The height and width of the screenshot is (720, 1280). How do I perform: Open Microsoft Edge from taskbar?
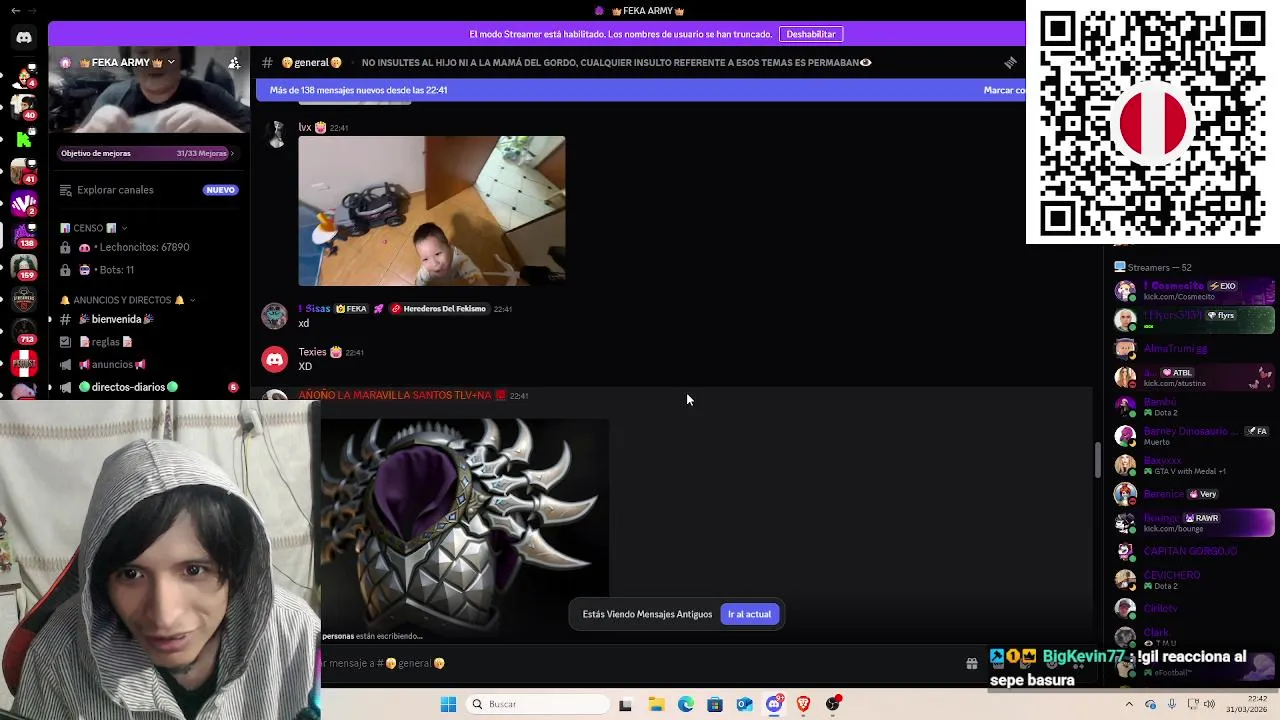coord(685,704)
